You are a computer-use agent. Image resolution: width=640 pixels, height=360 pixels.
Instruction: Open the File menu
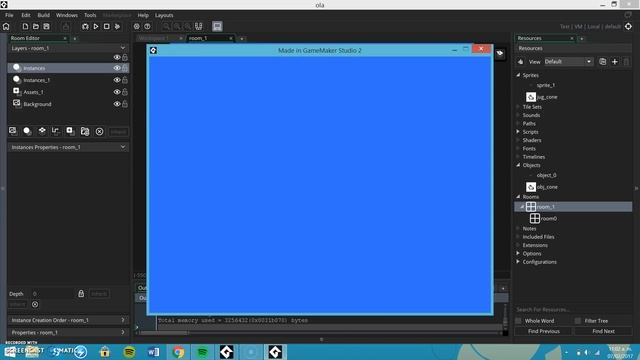tap(9, 15)
